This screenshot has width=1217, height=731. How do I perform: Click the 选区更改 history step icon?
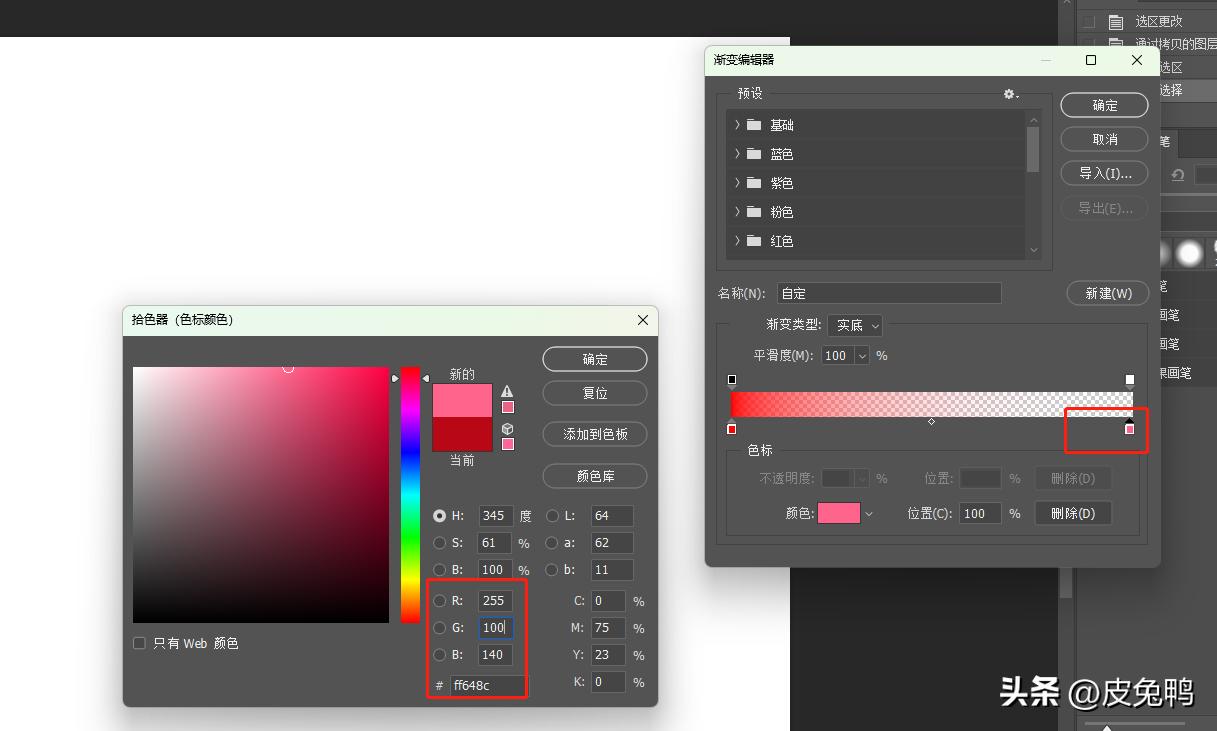coord(1115,20)
